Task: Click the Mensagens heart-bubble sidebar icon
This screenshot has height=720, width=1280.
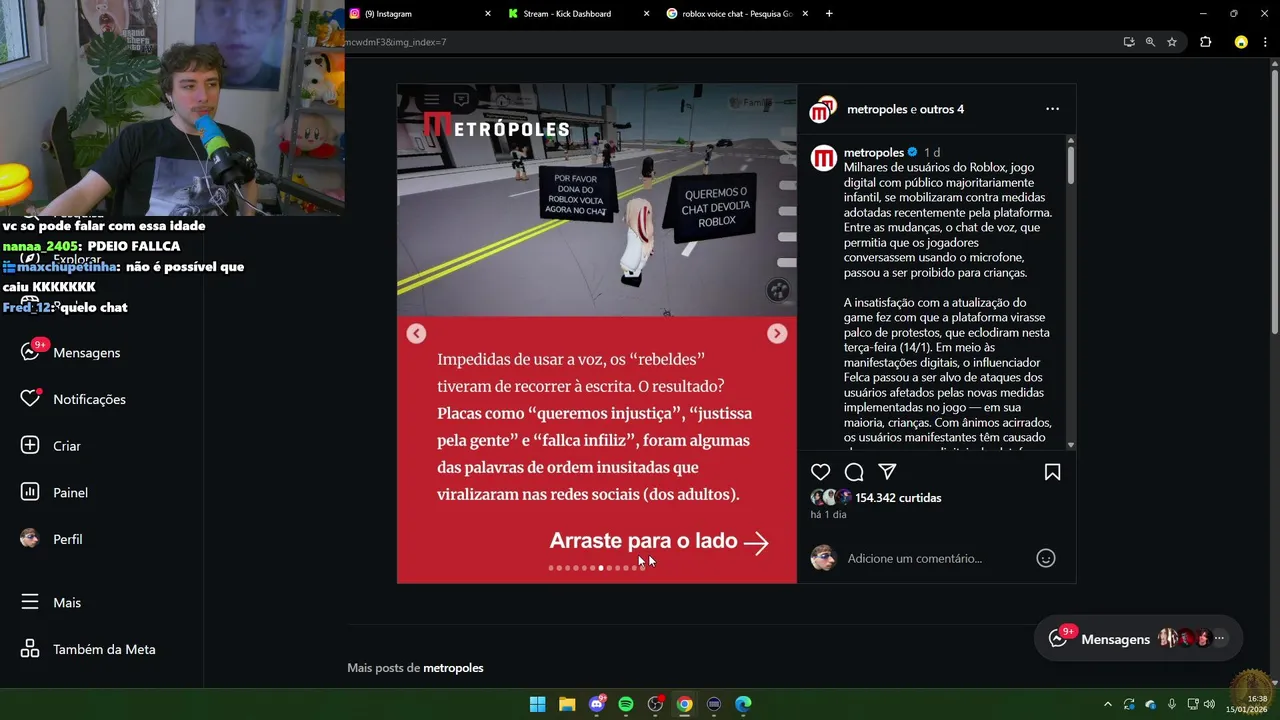Action: [31, 352]
